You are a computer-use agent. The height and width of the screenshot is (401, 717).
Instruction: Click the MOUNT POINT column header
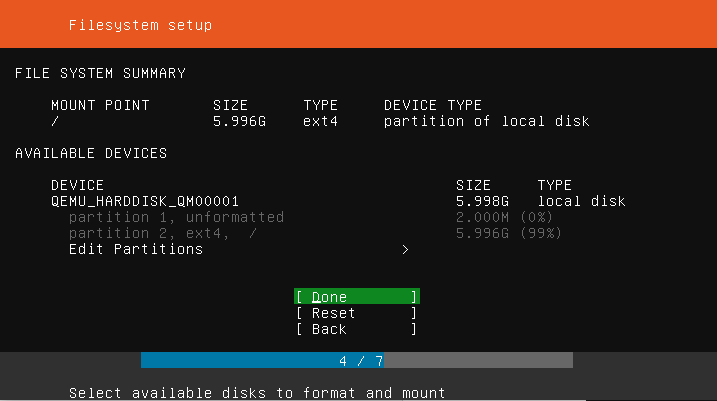click(100, 105)
